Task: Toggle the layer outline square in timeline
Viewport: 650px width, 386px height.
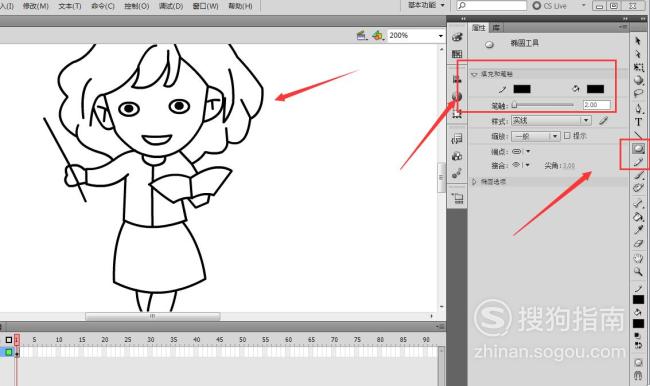Action: coord(8,340)
